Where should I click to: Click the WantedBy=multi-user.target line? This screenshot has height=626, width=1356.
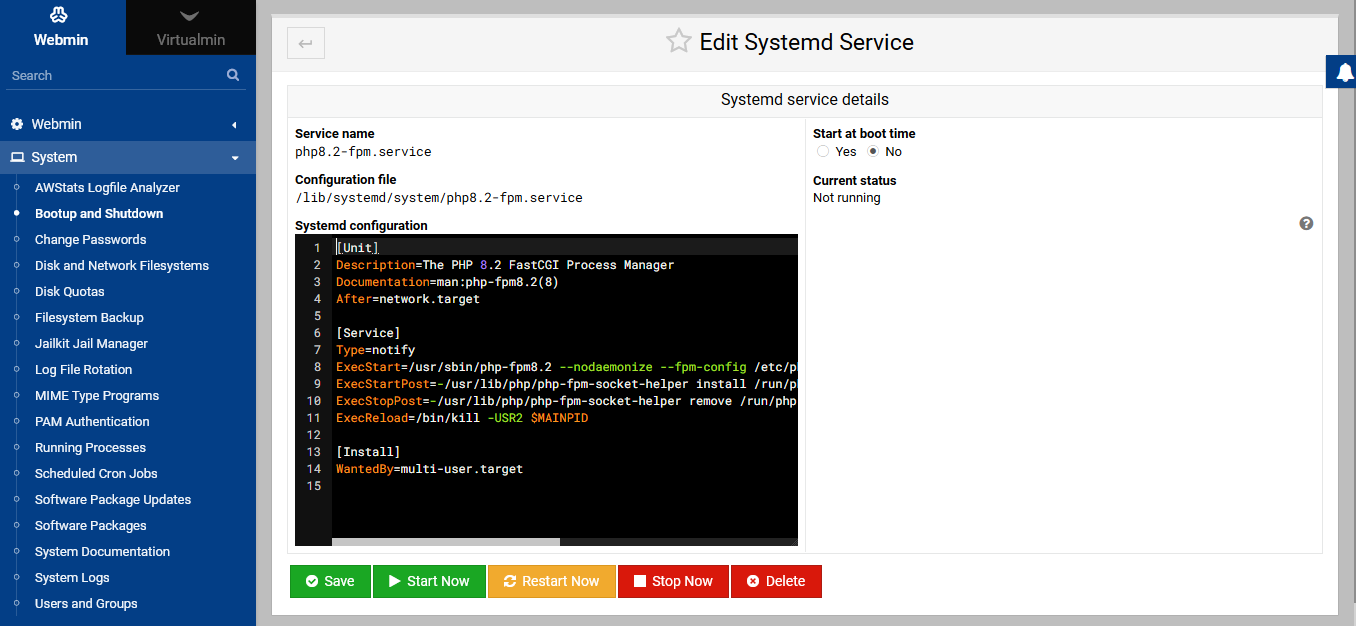(x=429, y=469)
